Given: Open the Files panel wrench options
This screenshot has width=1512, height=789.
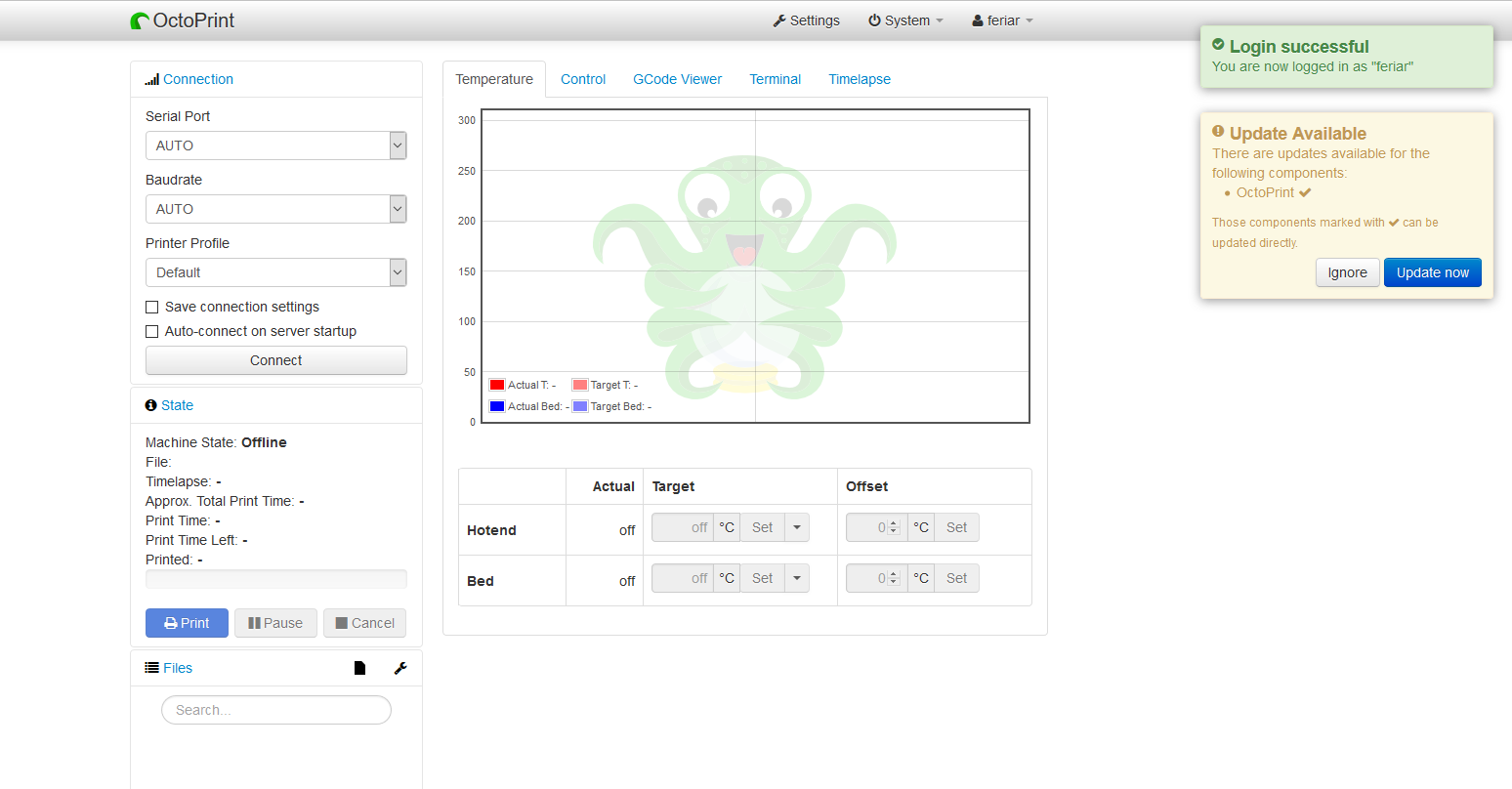Looking at the screenshot, I should click(400, 668).
